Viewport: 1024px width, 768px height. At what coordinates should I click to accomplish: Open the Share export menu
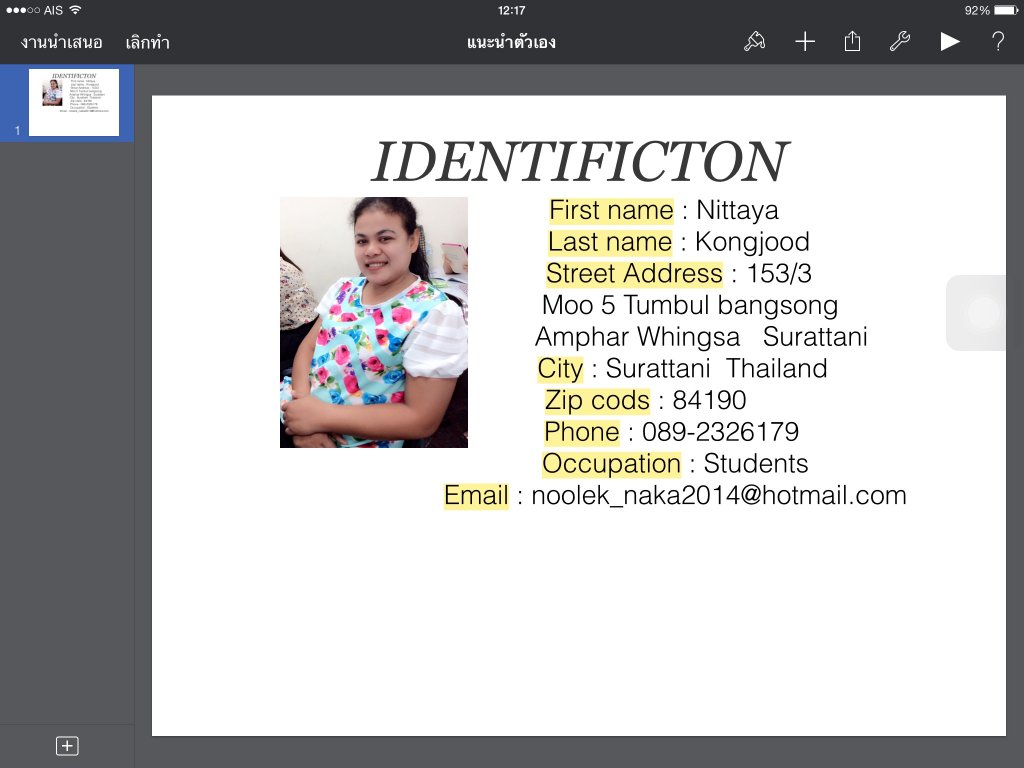click(x=852, y=41)
